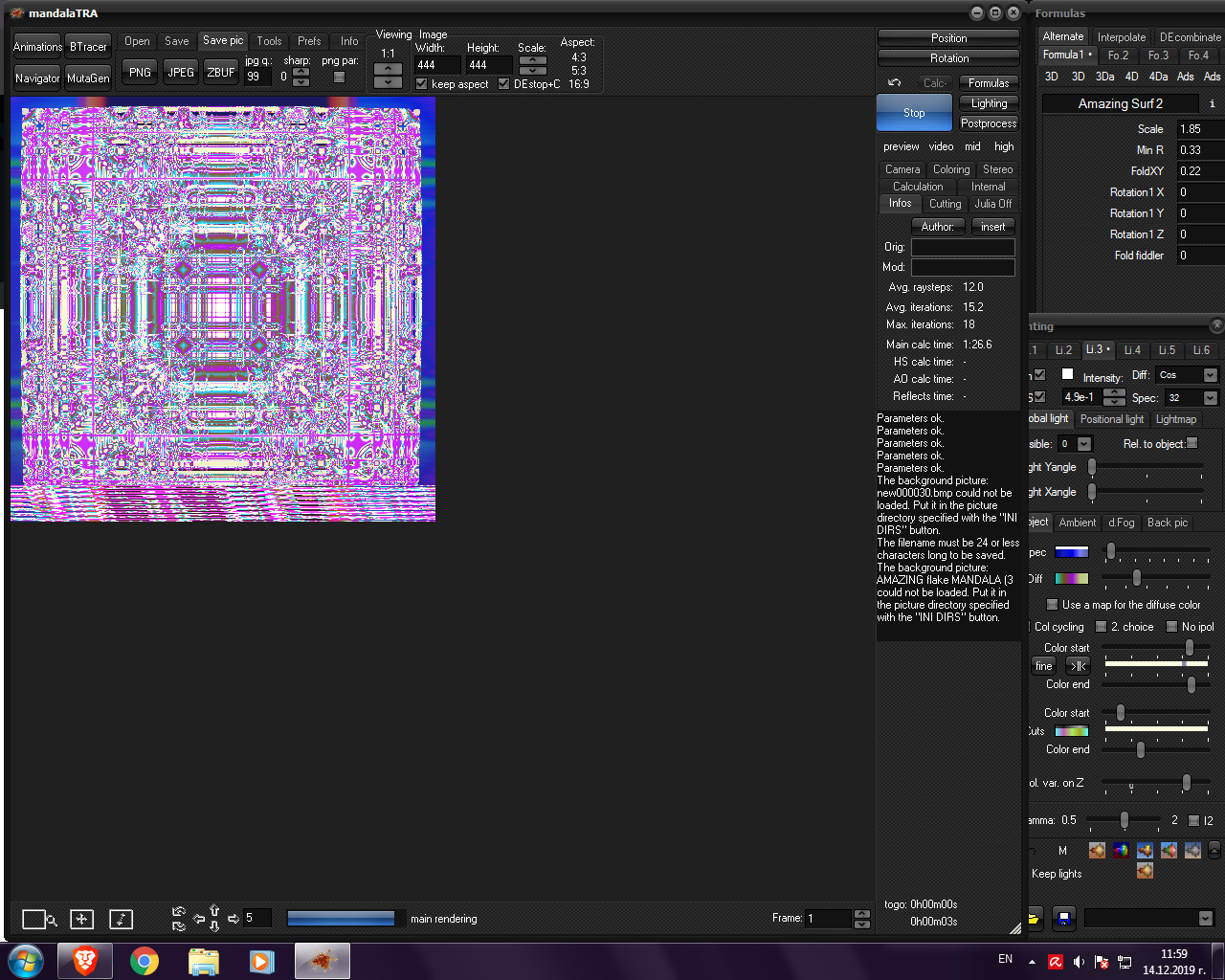The height and width of the screenshot is (980, 1225).
Task: Toggle the Rel. to object checkbox
Action: point(1192,443)
